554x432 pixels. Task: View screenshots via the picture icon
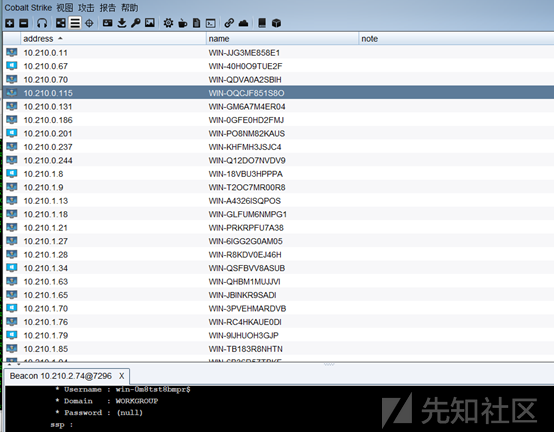tap(150, 23)
